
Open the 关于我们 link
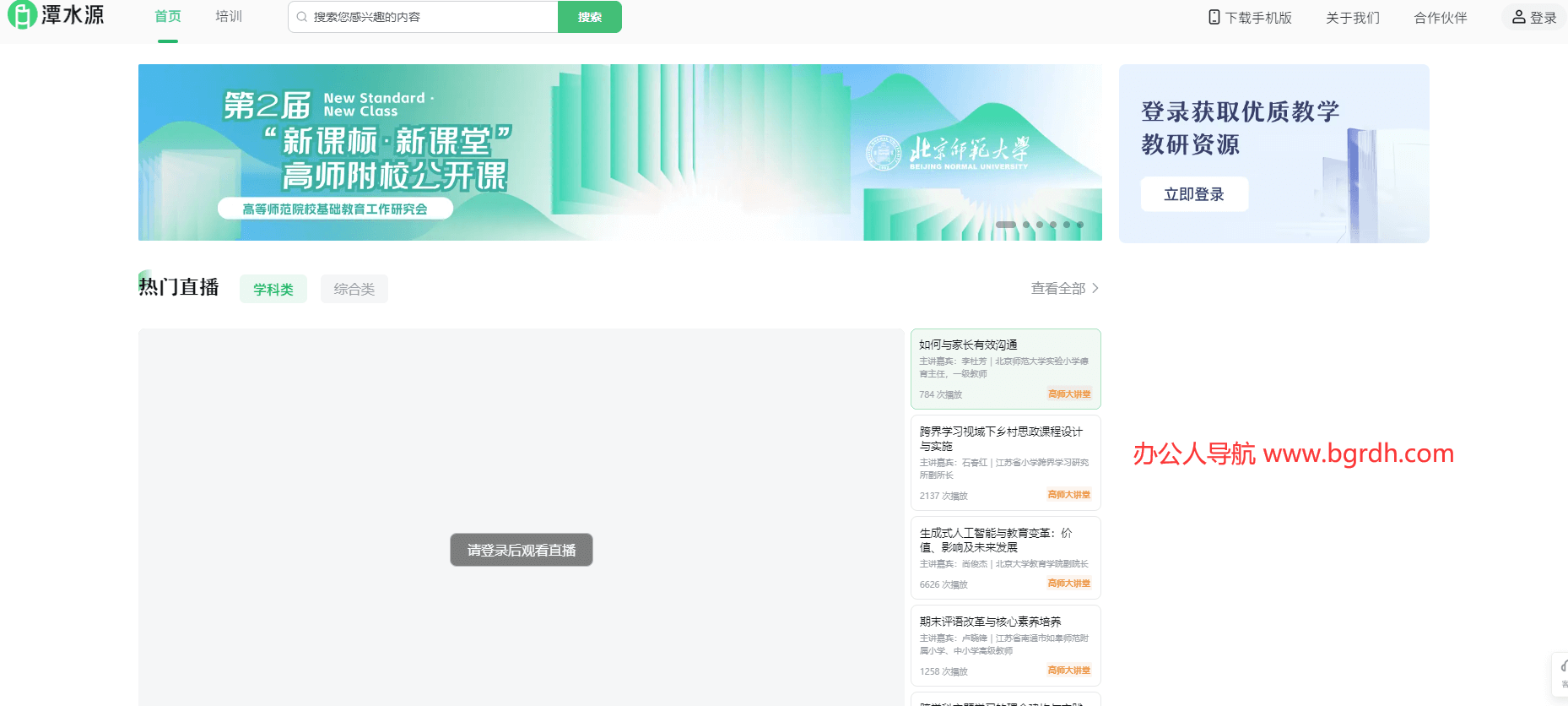pyautogui.click(x=1353, y=18)
